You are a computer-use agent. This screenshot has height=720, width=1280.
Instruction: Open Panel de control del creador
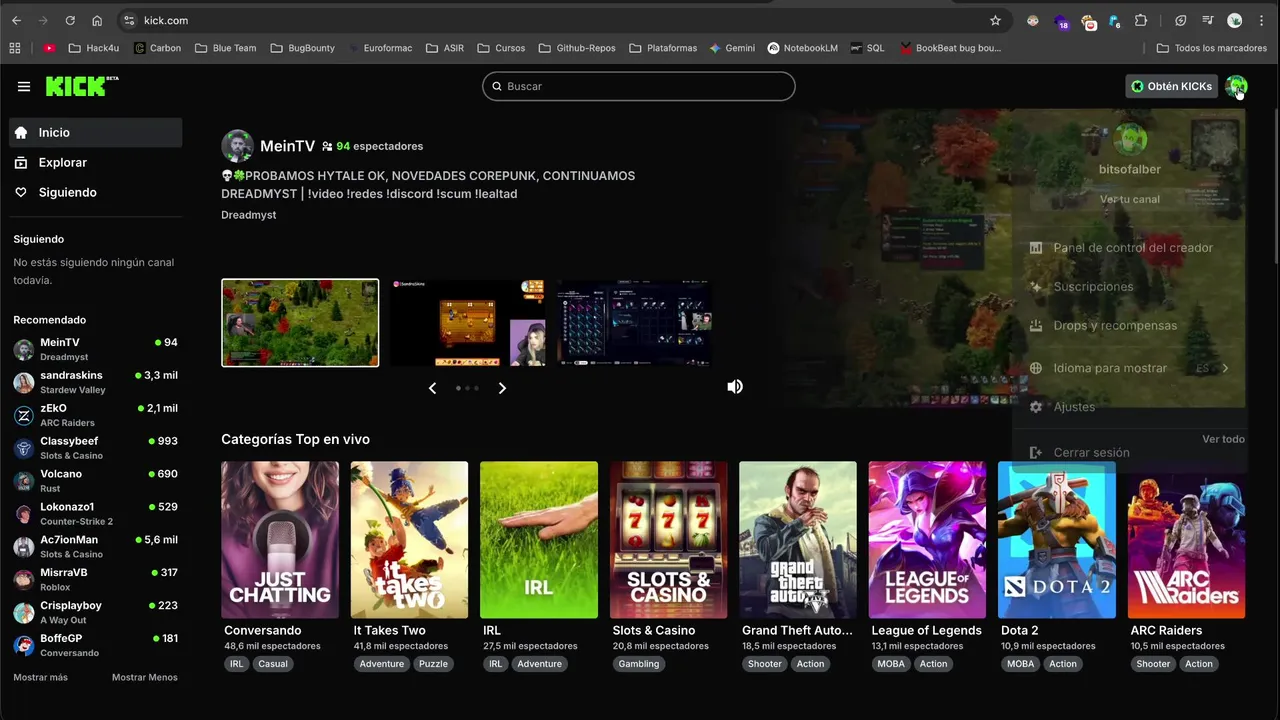point(1129,248)
